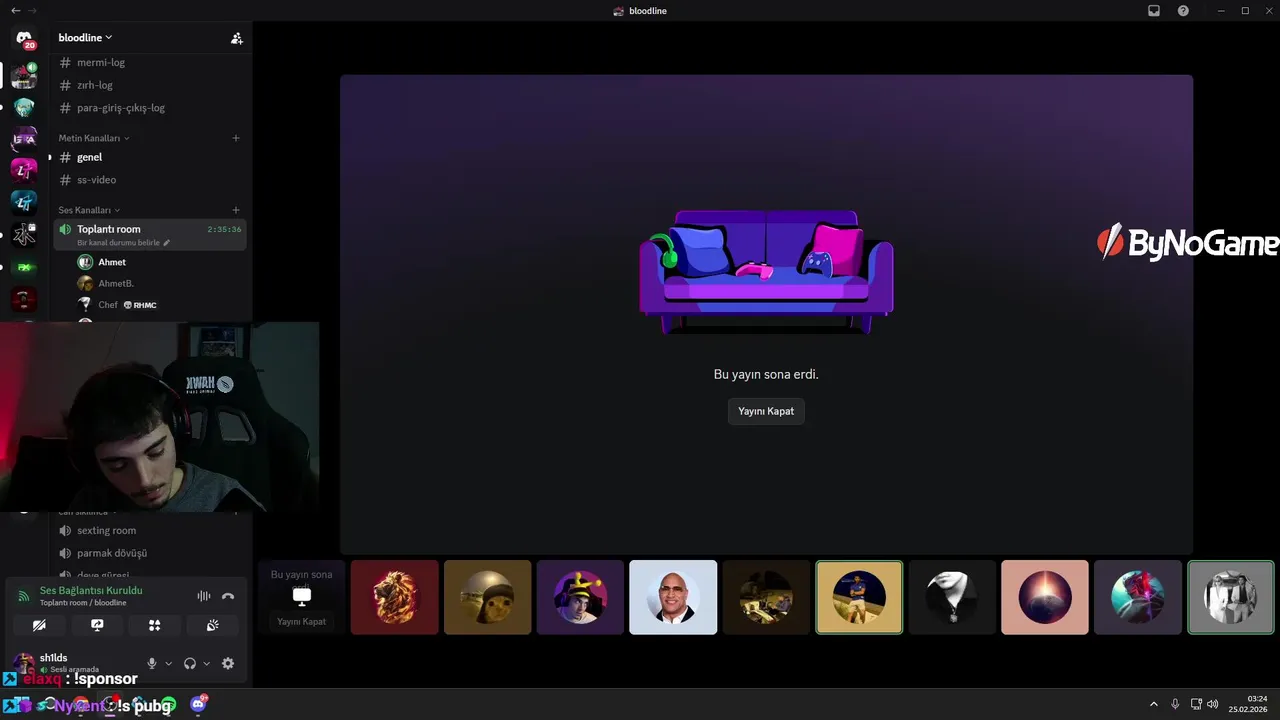Check voice connection signal icon
The image size is (1280, 720).
coord(24,596)
